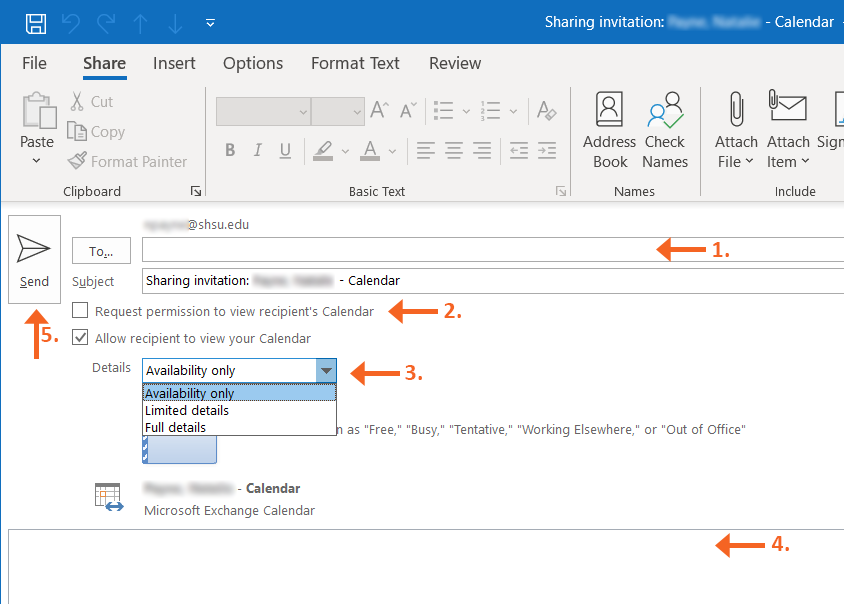Screen dimensions: 844x604
Task: Switch to Format Text tab
Action: click(355, 63)
